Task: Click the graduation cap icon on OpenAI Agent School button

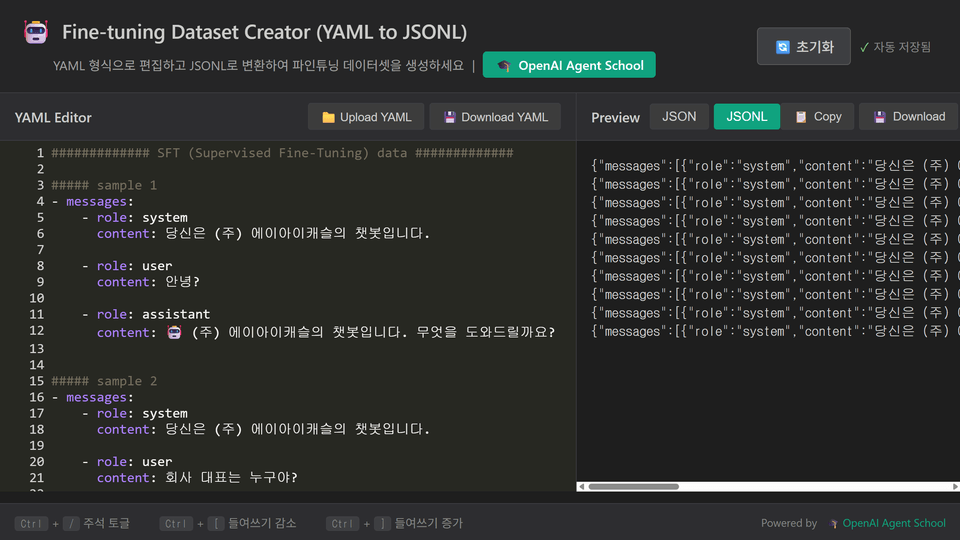Action: click(504, 66)
